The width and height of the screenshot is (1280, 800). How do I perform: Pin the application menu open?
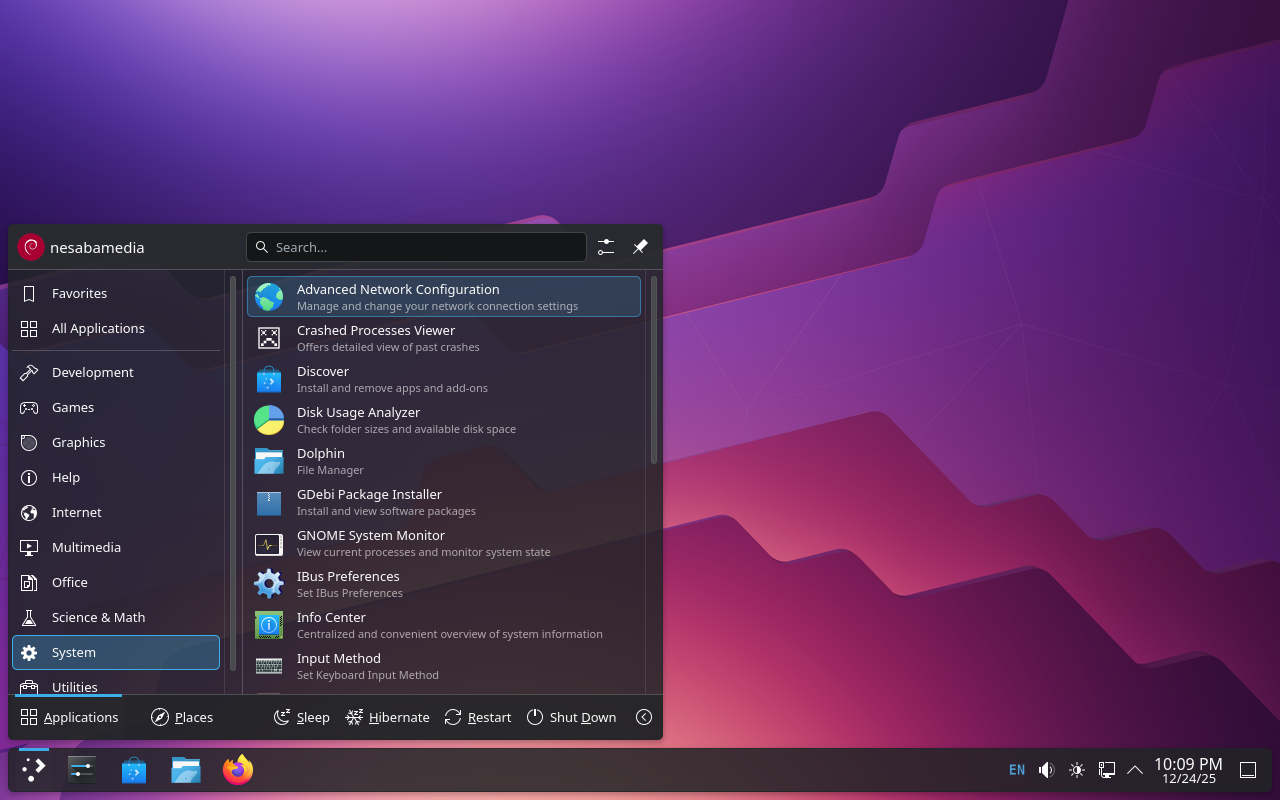coord(640,247)
